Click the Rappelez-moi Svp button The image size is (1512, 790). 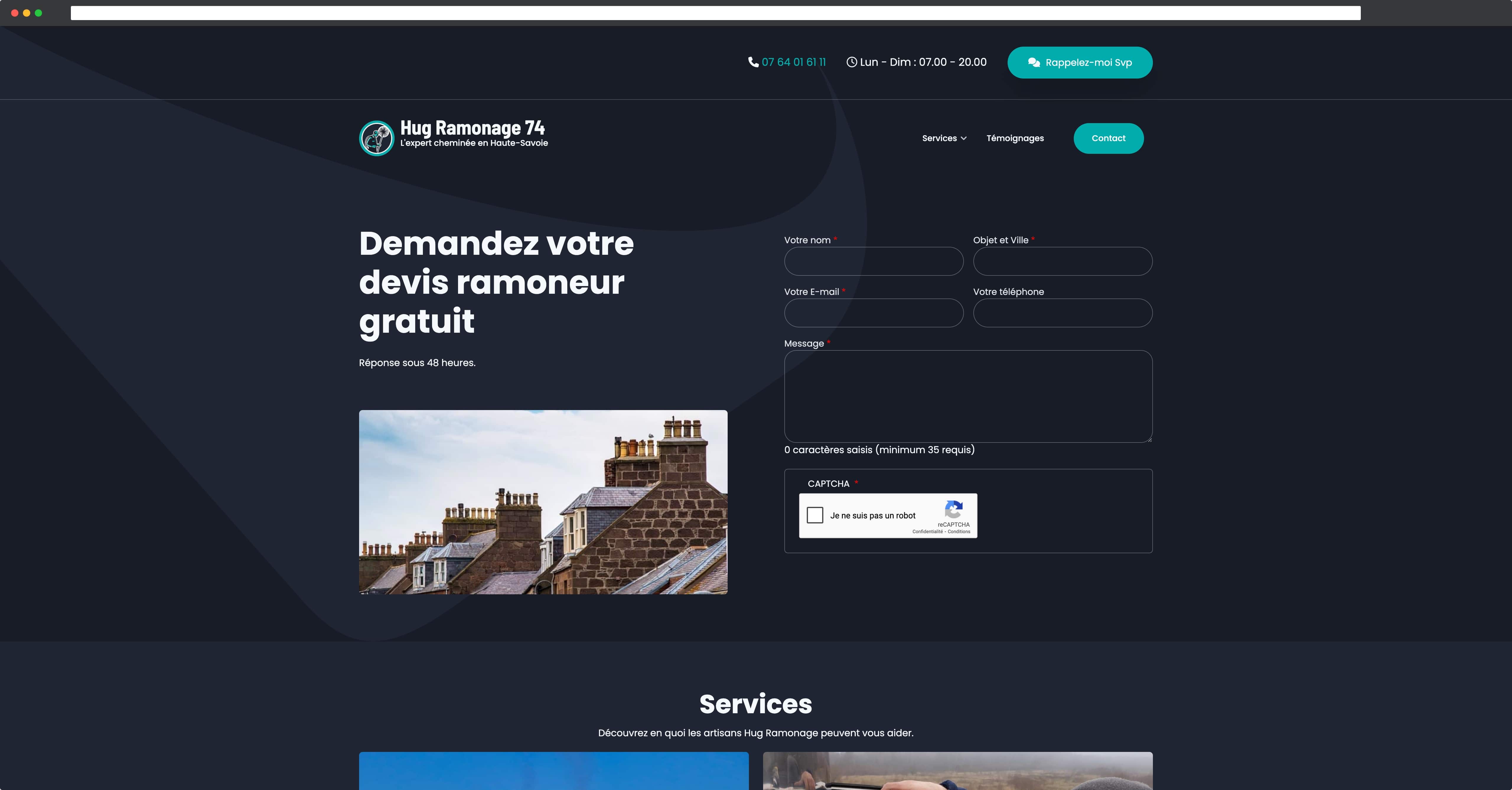coord(1080,63)
